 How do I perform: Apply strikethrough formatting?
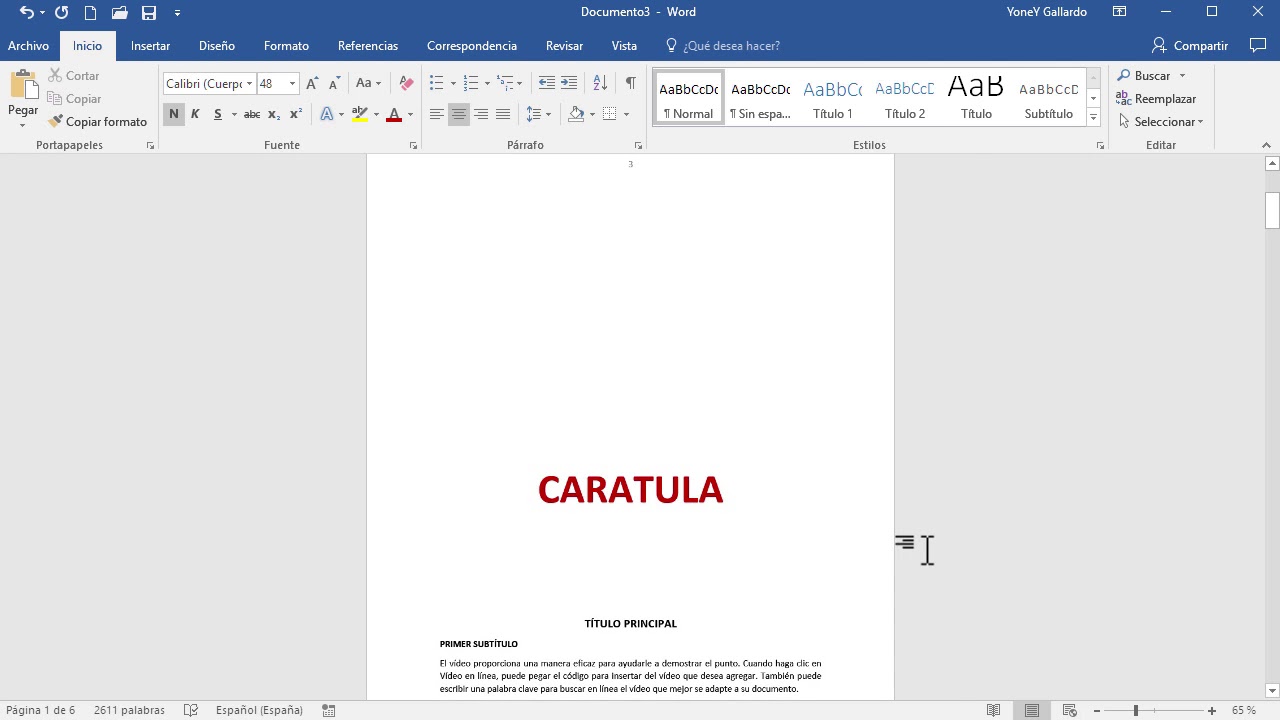pyautogui.click(x=252, y=114)
